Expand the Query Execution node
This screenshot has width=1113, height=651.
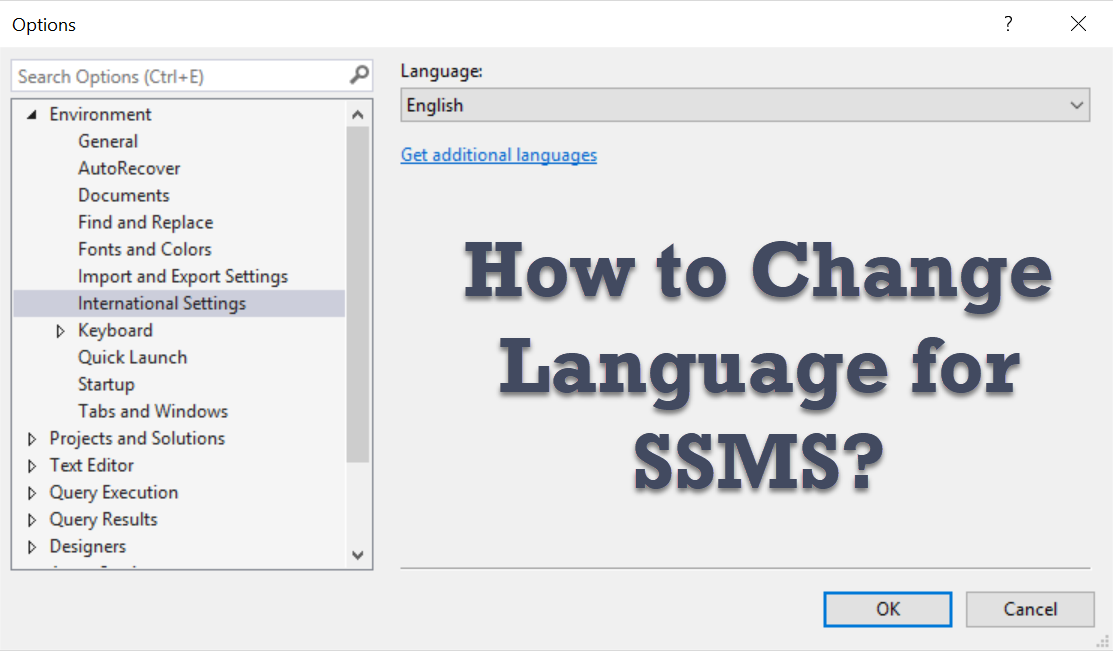click(32, 493)
